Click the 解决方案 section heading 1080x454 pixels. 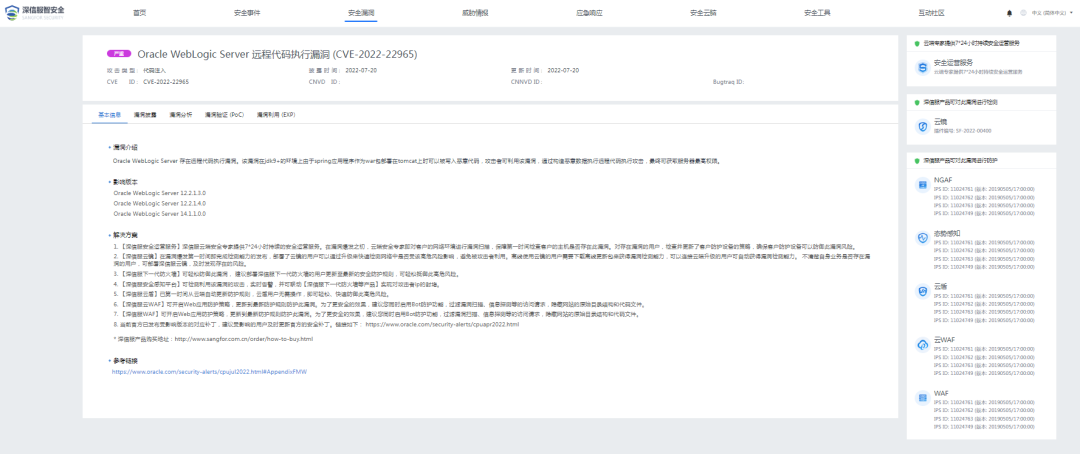coord(125,234)
